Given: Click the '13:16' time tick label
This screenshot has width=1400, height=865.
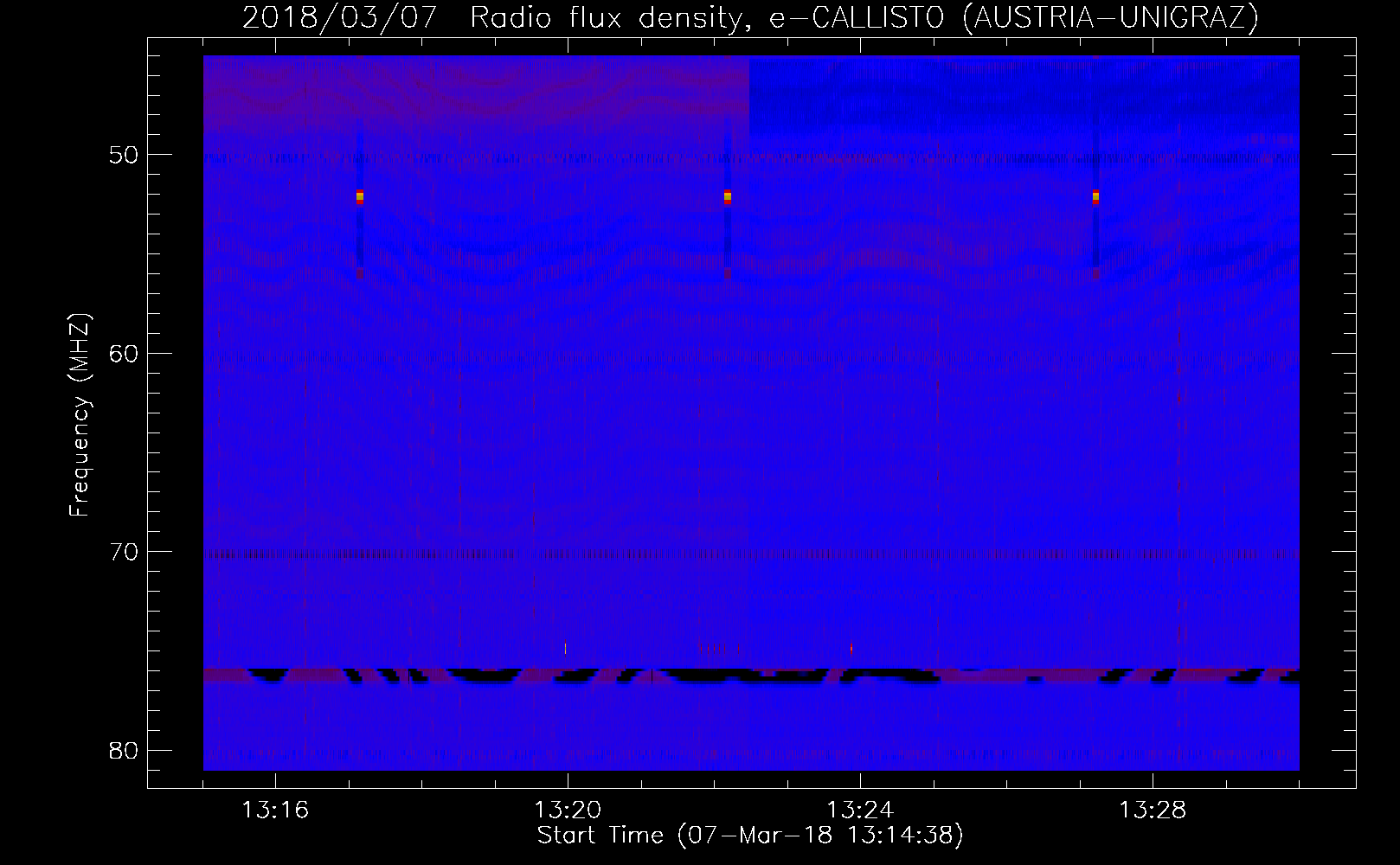Looking at the screenshot, I should tap(275, 811).
